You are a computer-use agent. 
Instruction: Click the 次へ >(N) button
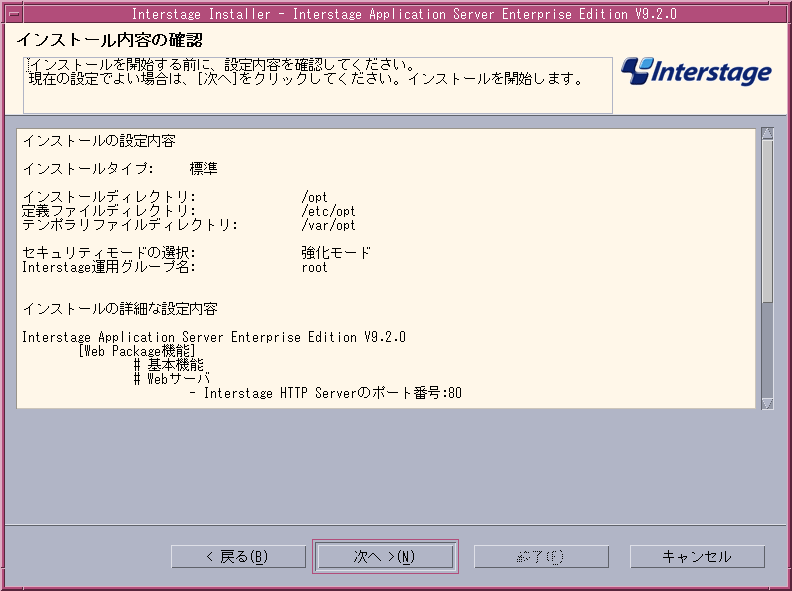[385, 557]
